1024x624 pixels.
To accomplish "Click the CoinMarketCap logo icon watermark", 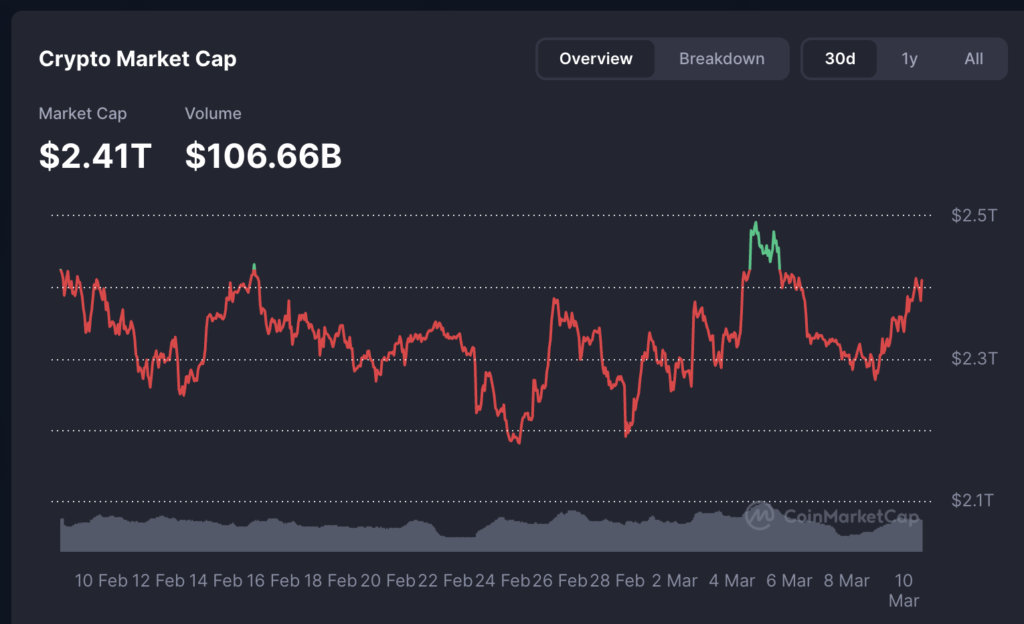I will pos(759,516).
